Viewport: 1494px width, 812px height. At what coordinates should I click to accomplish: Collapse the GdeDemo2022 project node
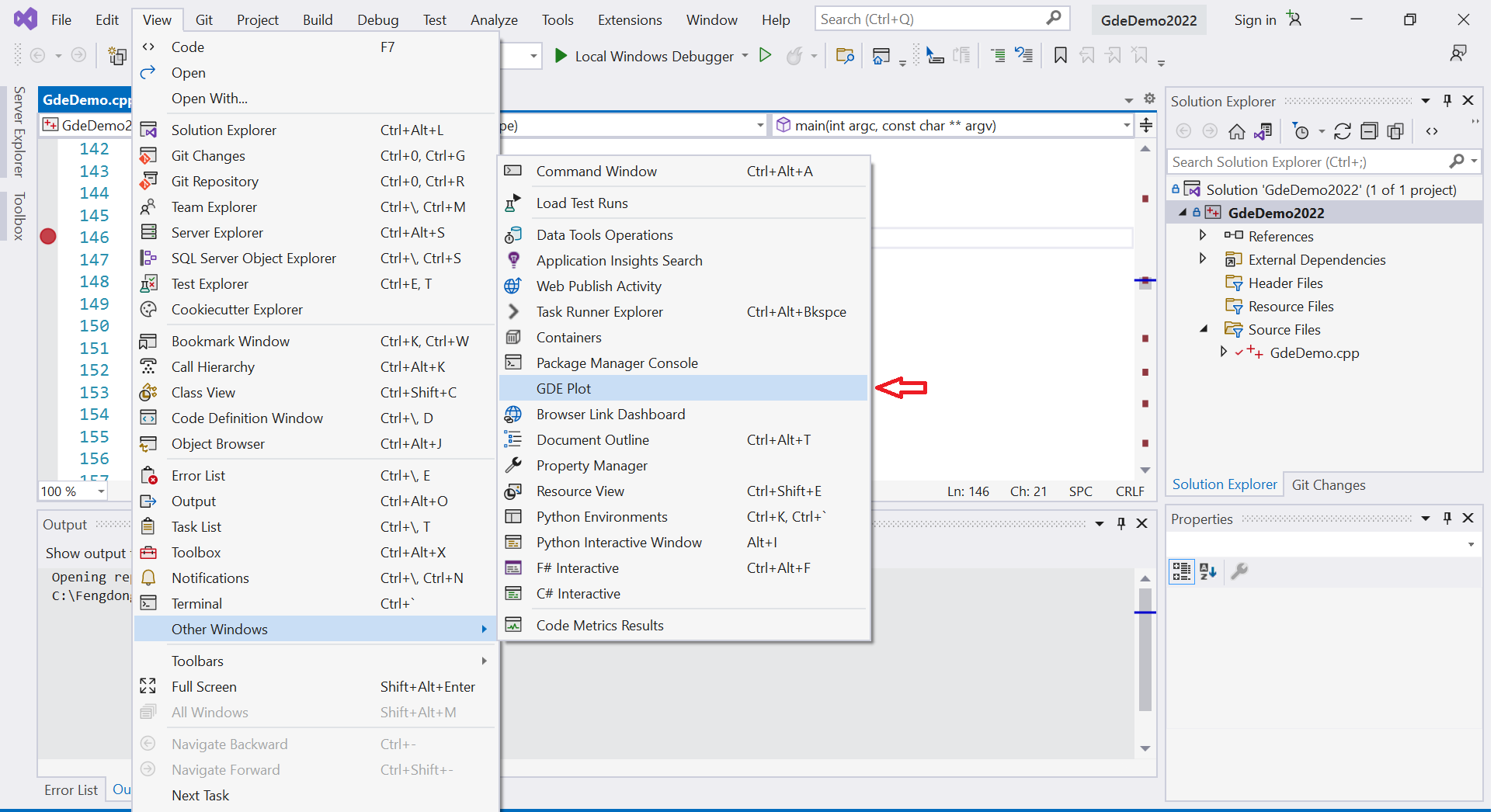pyautogui.click(x=1183, y=212)
